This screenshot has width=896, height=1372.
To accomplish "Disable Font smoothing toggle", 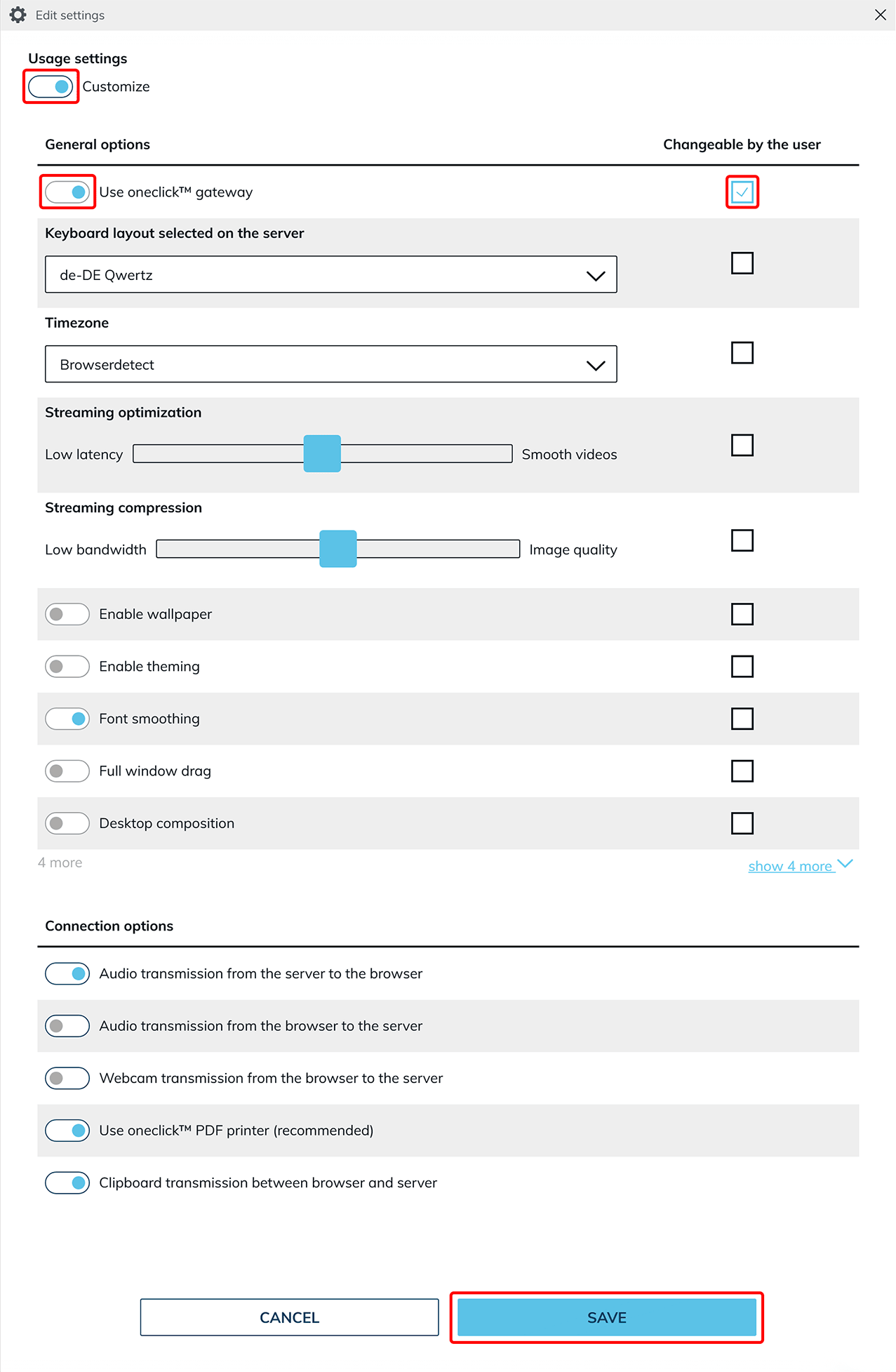I will 67,719.
